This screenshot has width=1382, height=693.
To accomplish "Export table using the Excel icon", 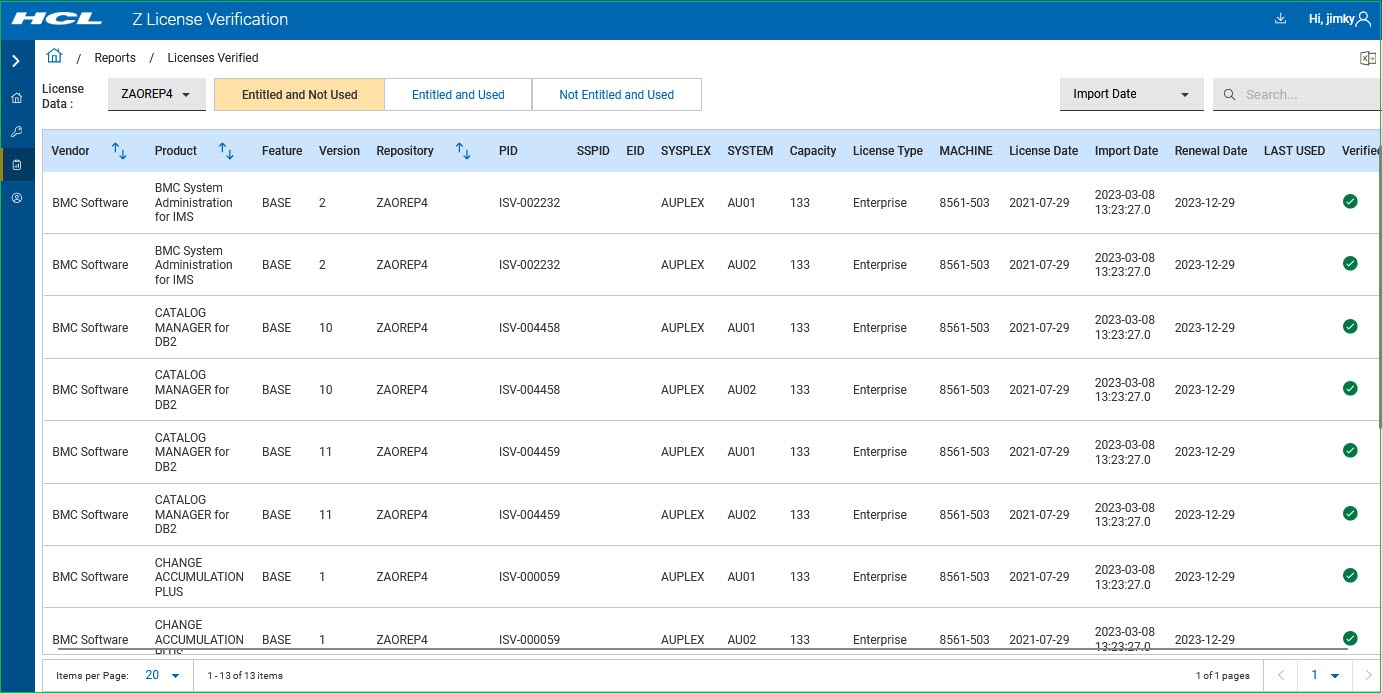I will (x=1367, y=58).
